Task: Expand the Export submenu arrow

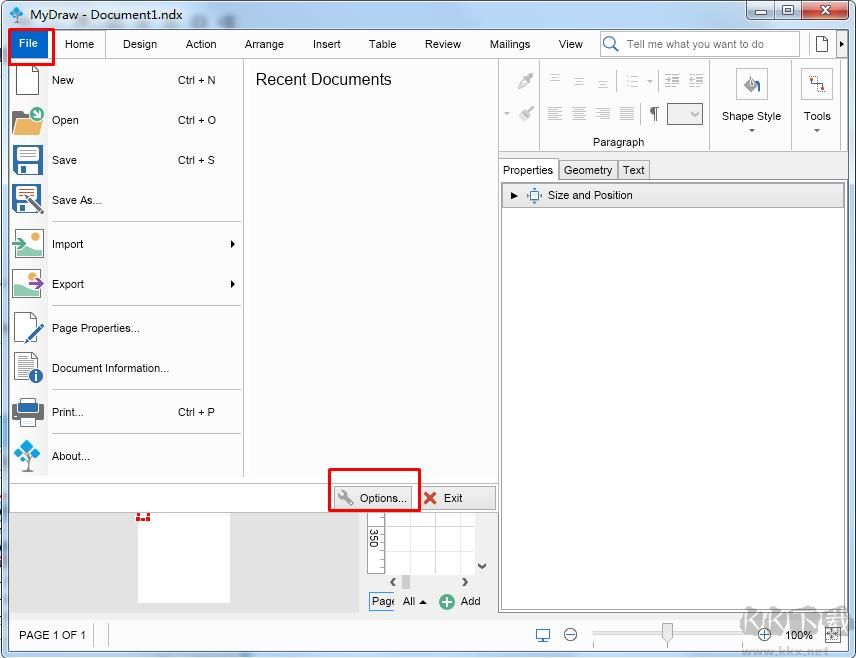Action: point(233,284)
